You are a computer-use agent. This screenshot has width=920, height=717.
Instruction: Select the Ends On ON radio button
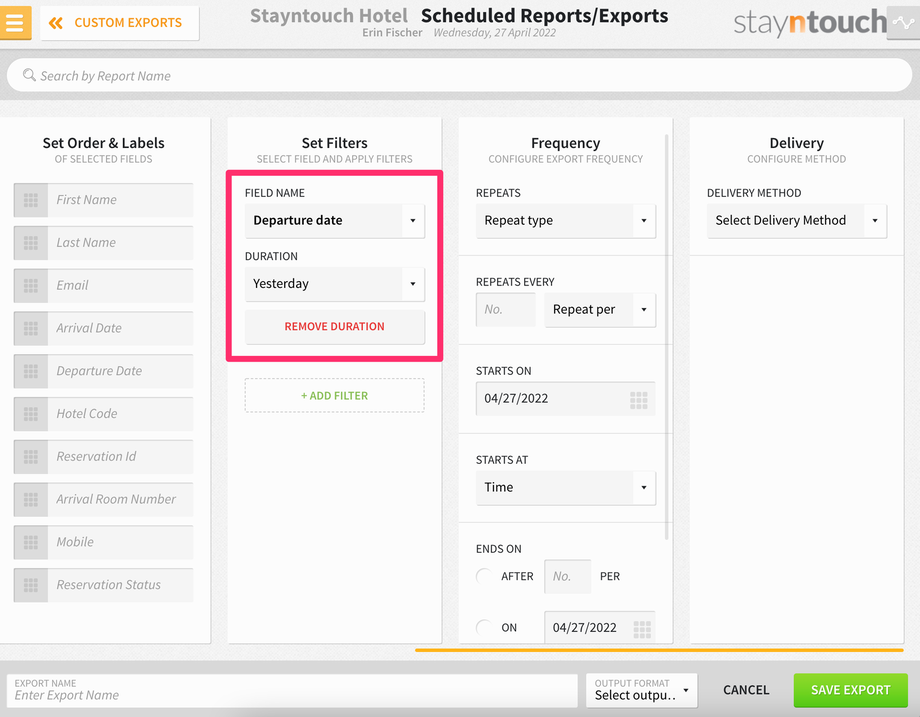pos(484,627)
